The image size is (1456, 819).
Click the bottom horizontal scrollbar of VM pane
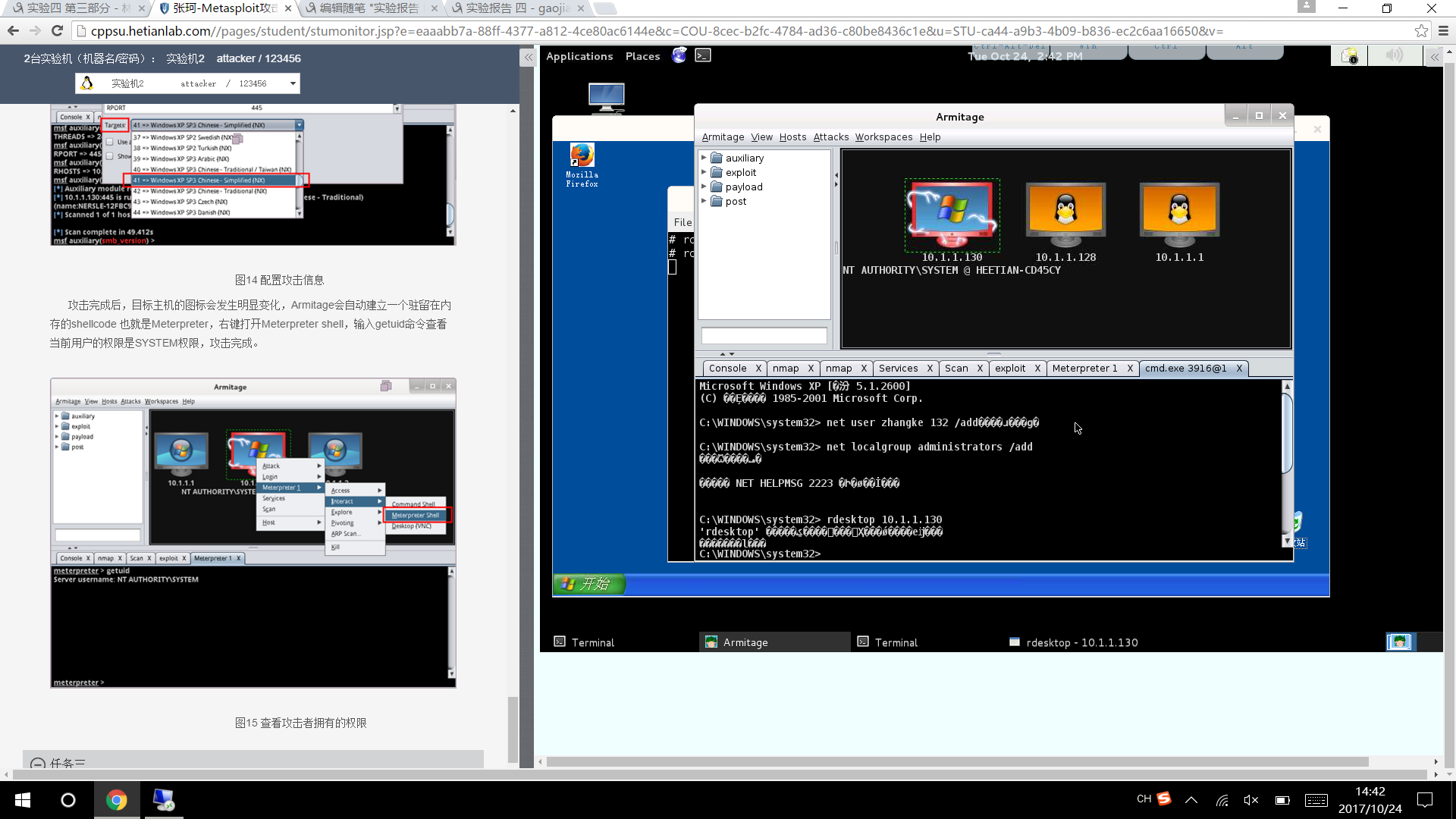[x=958, y=761]
